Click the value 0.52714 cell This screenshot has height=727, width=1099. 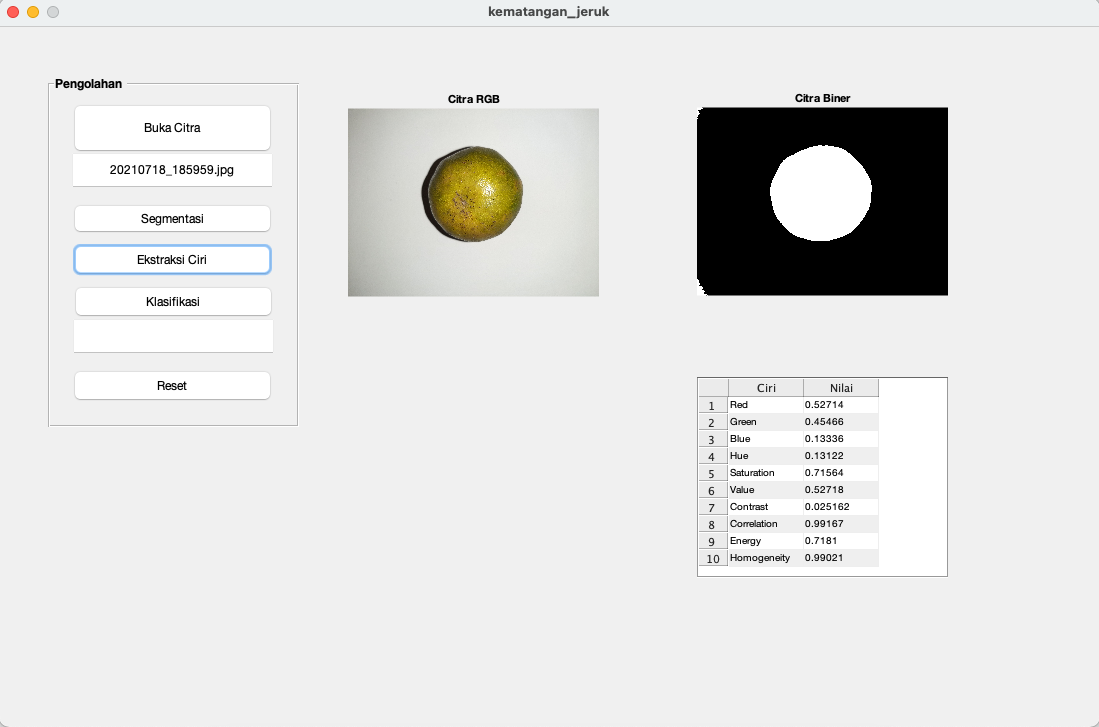[x=841, y=405]
